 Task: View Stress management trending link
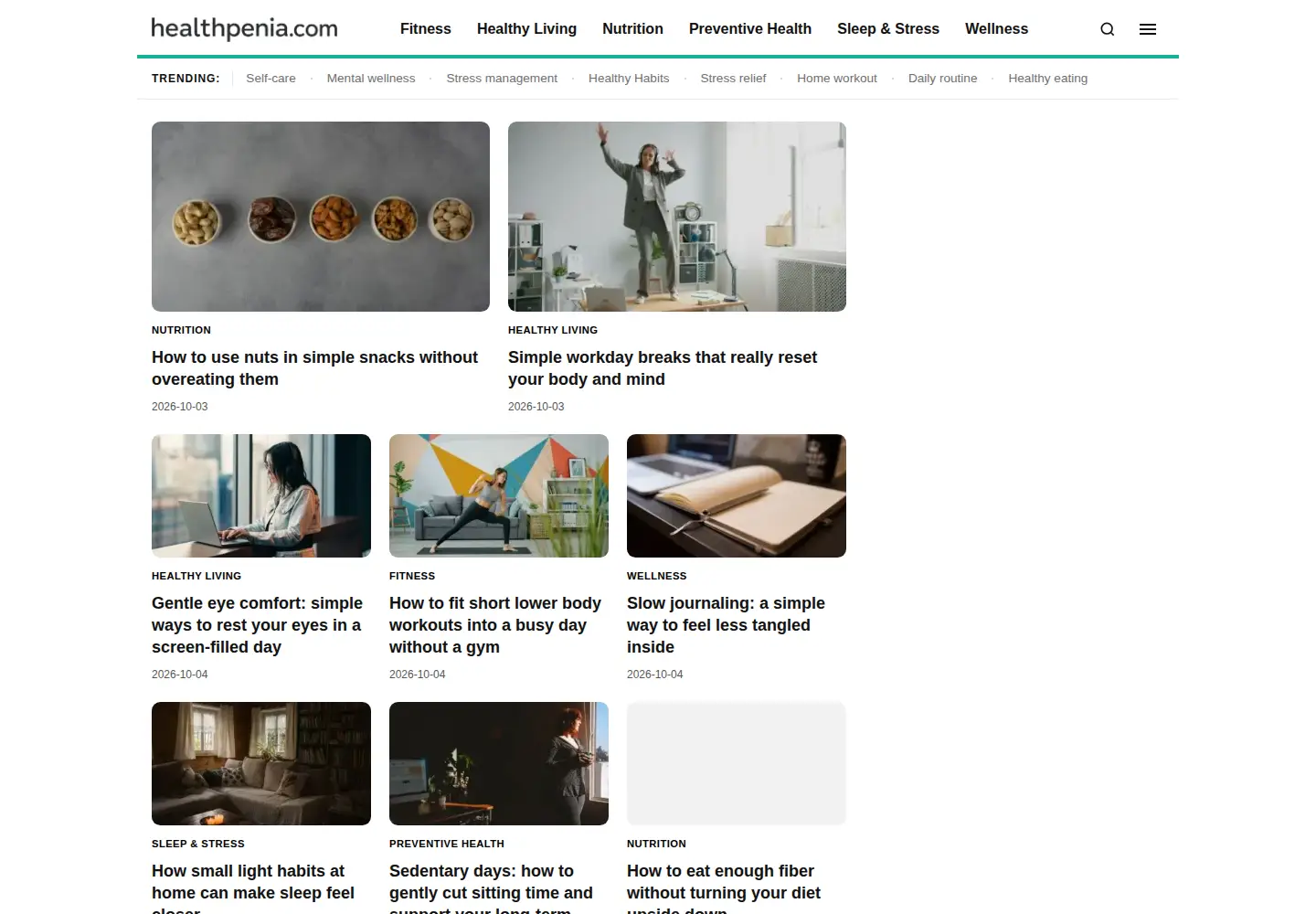click(502, 79)
